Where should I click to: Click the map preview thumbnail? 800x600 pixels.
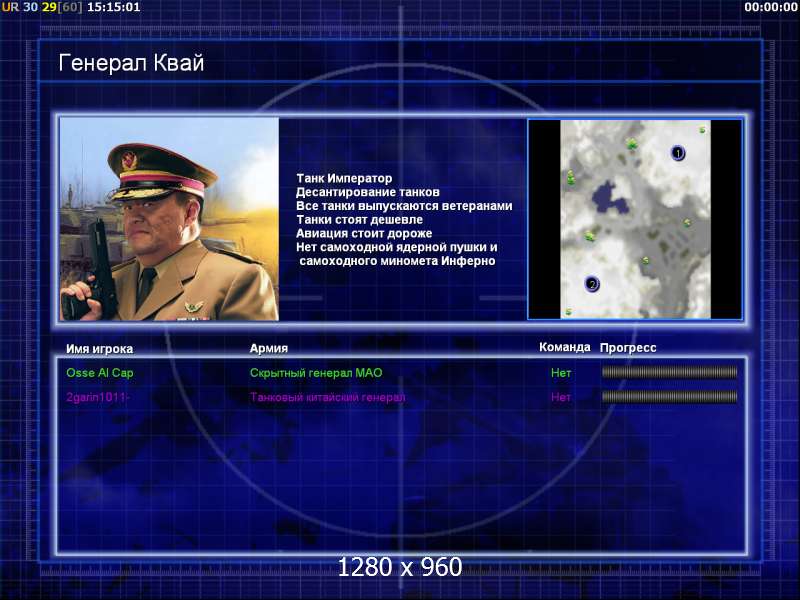(x=635, y=219)
